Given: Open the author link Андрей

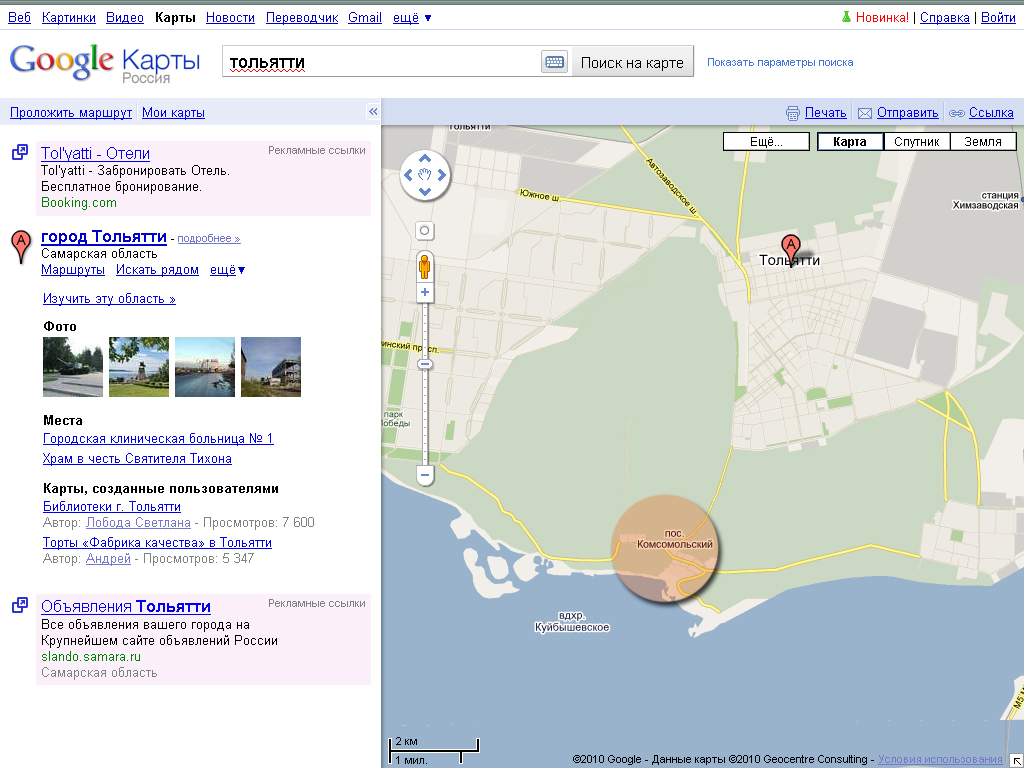Looking at the screenshot, I should click(x=108, y=559).
